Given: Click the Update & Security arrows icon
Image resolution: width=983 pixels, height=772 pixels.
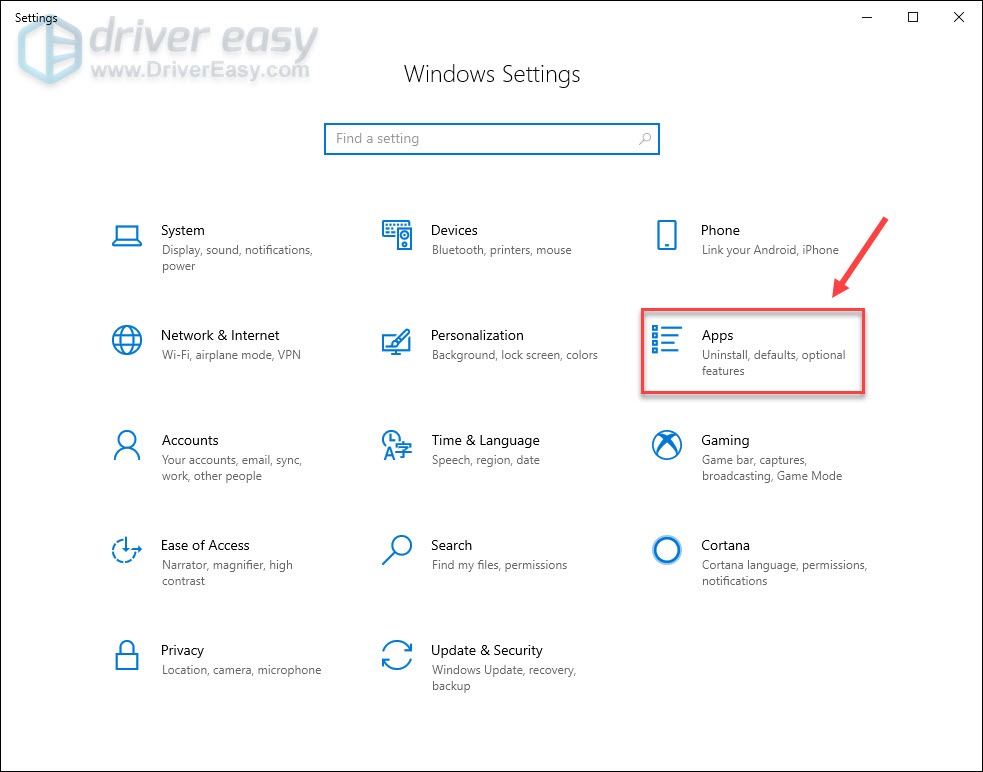Looking at the screenshot, I should point(397,655).
